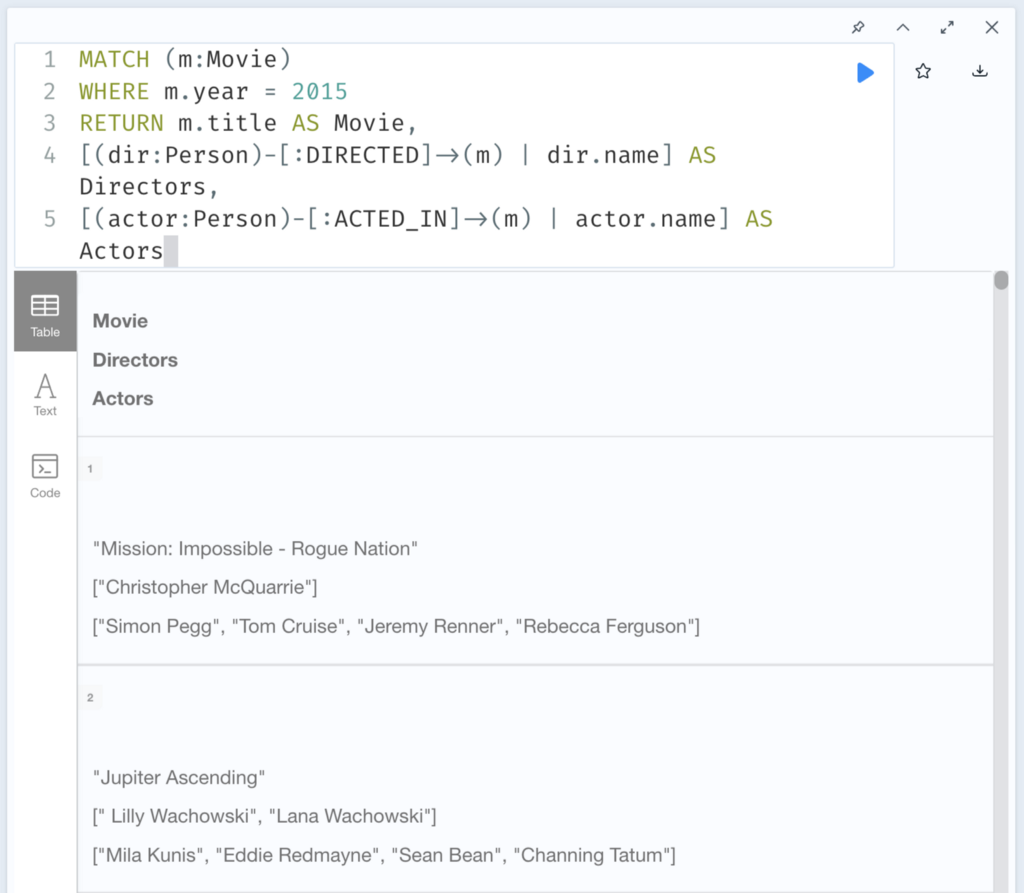Click the results vertical scrollbar thumb
This screenshot has height=893, width=1024.
[x=1001, y=280]
